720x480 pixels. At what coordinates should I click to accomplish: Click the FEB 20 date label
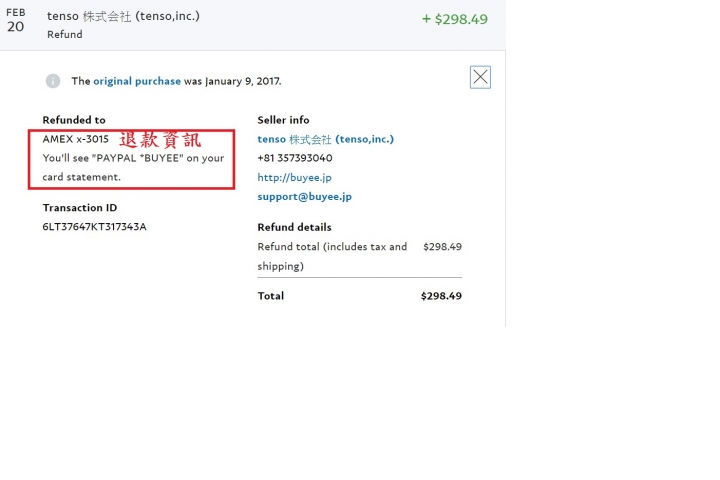(x=16, y=20)
